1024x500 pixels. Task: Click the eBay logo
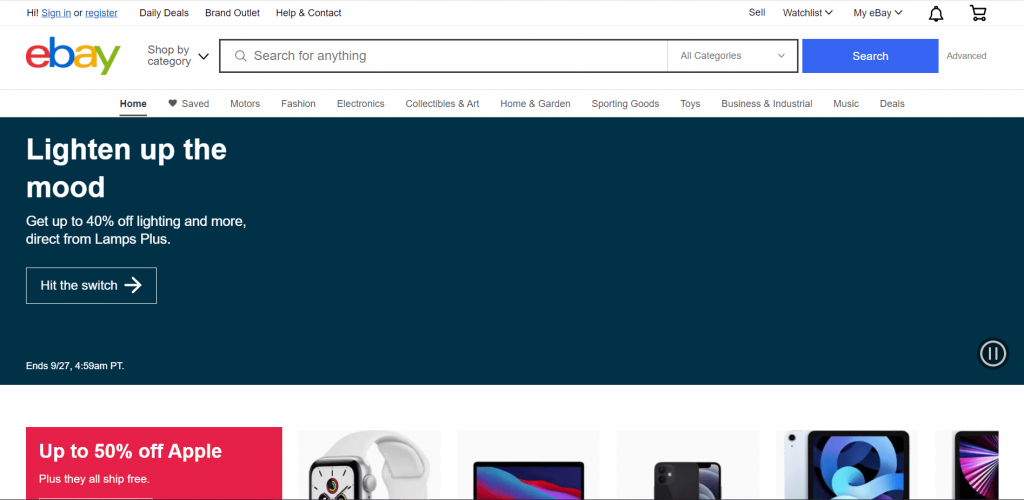[x=73, y=56]
